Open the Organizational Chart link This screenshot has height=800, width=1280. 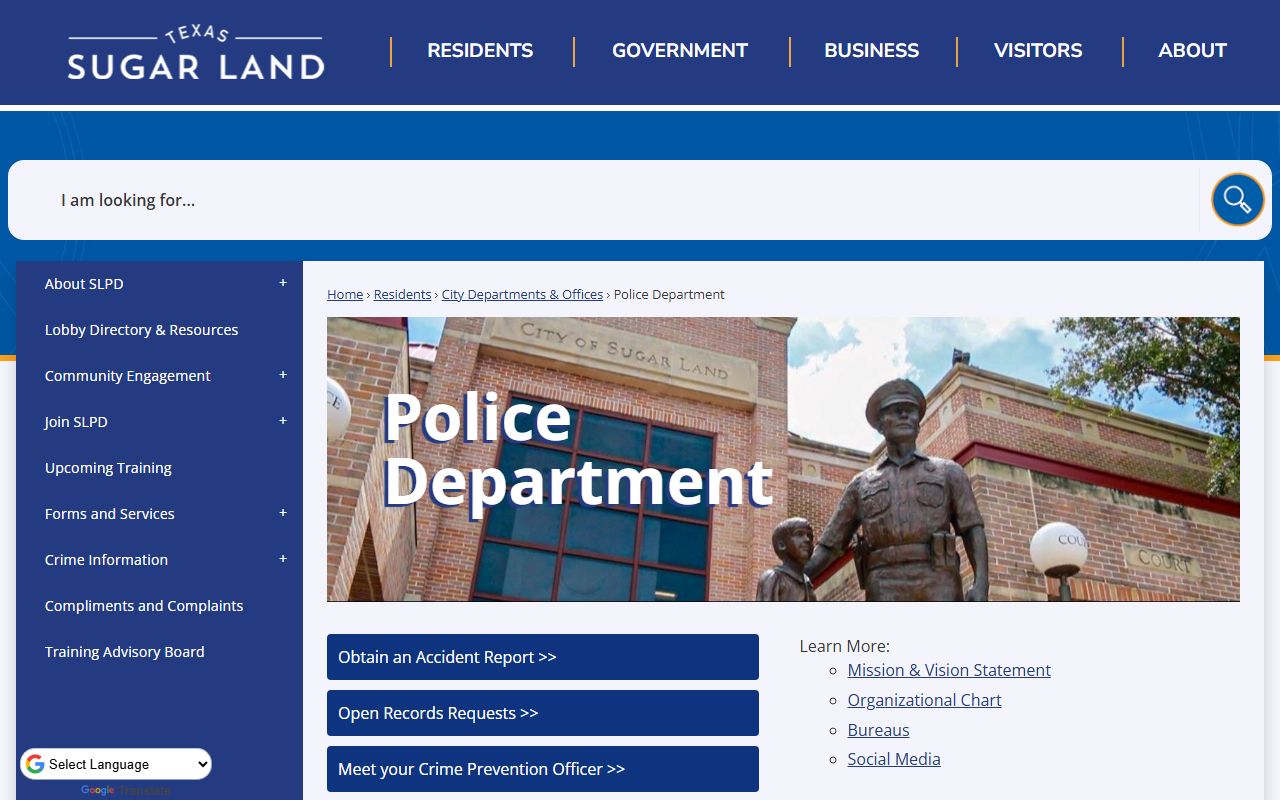pyautogui.click(x=924, y=700)
